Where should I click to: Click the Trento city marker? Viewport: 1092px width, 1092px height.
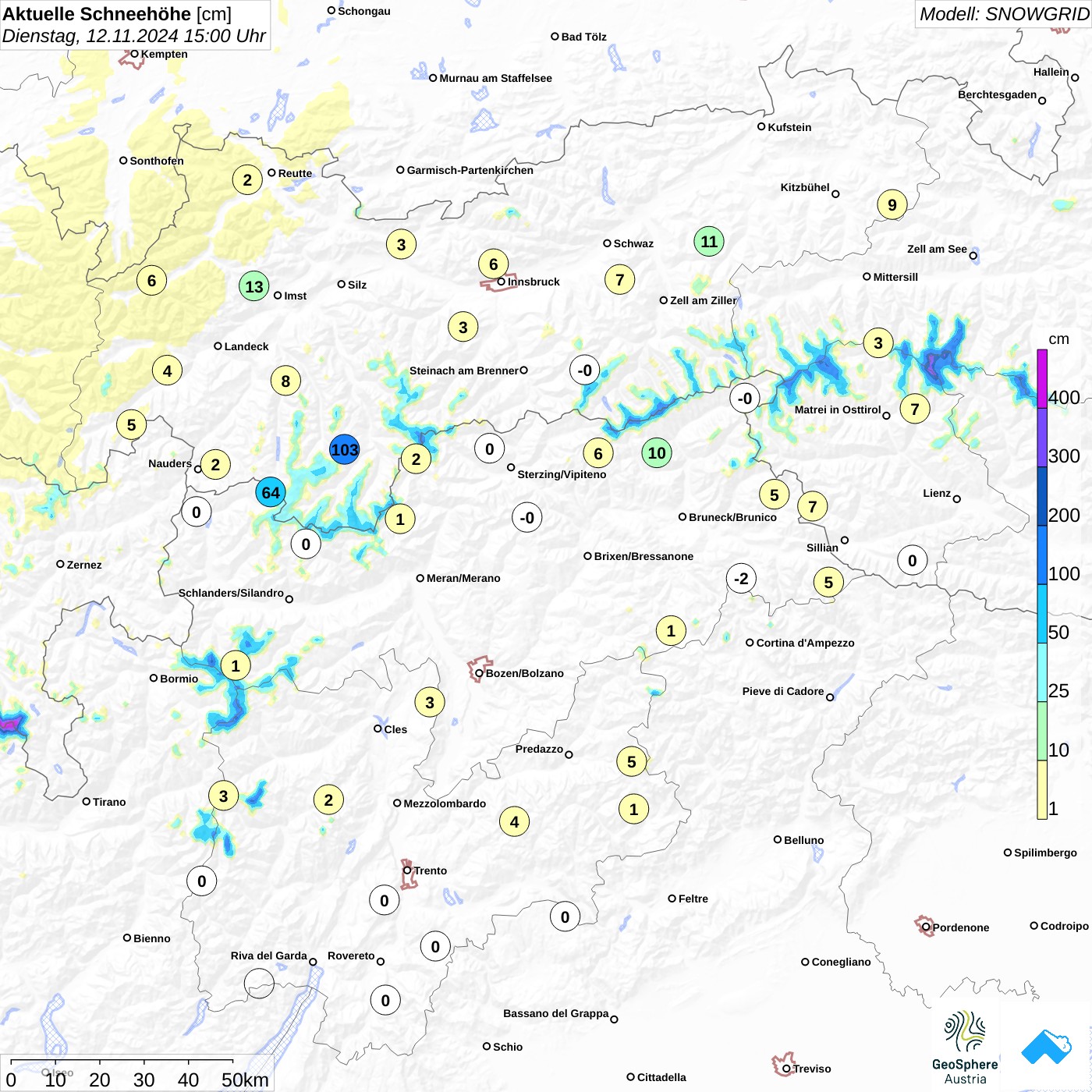(407, 870)
